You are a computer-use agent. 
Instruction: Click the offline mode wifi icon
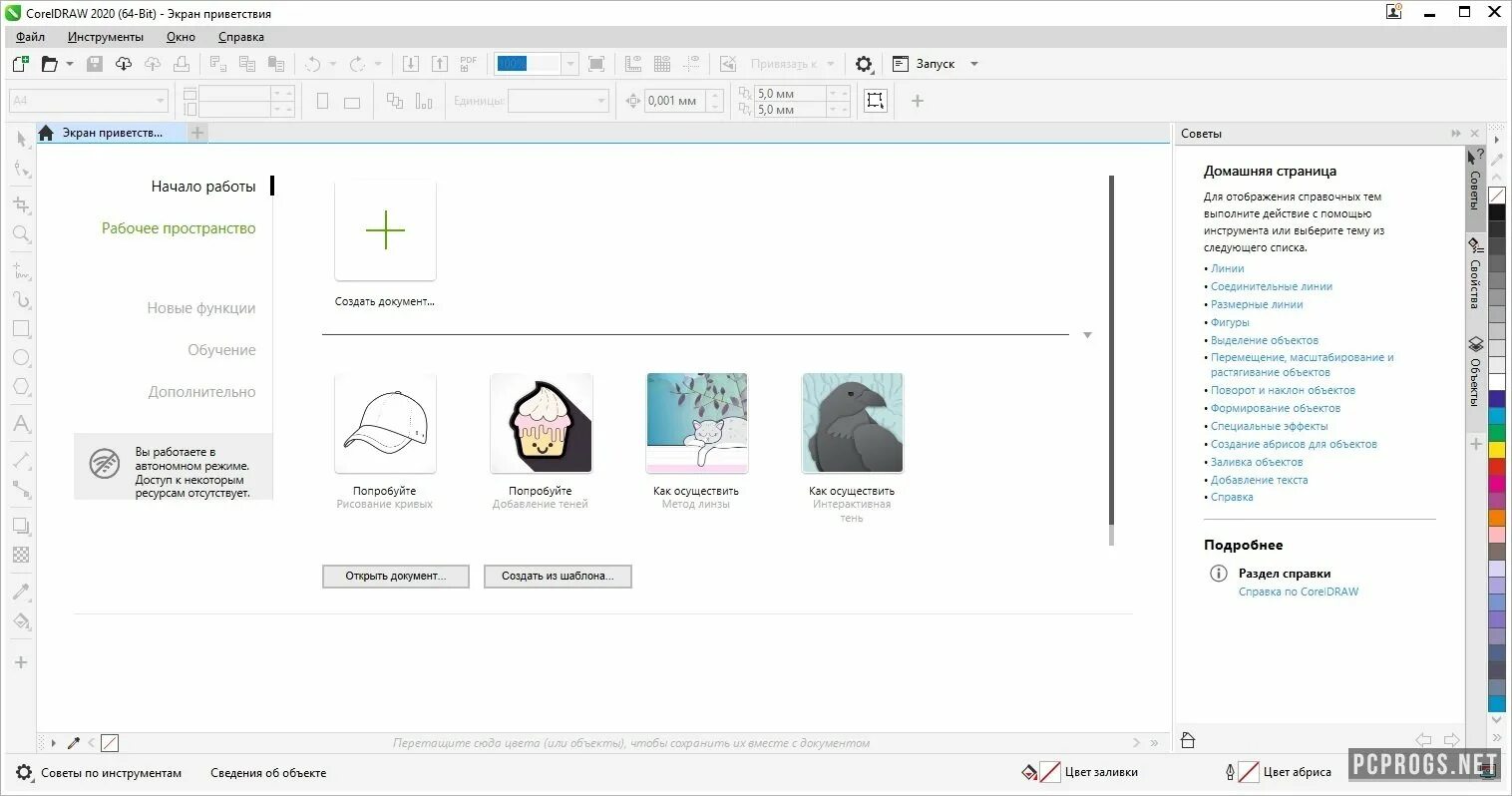105,464
